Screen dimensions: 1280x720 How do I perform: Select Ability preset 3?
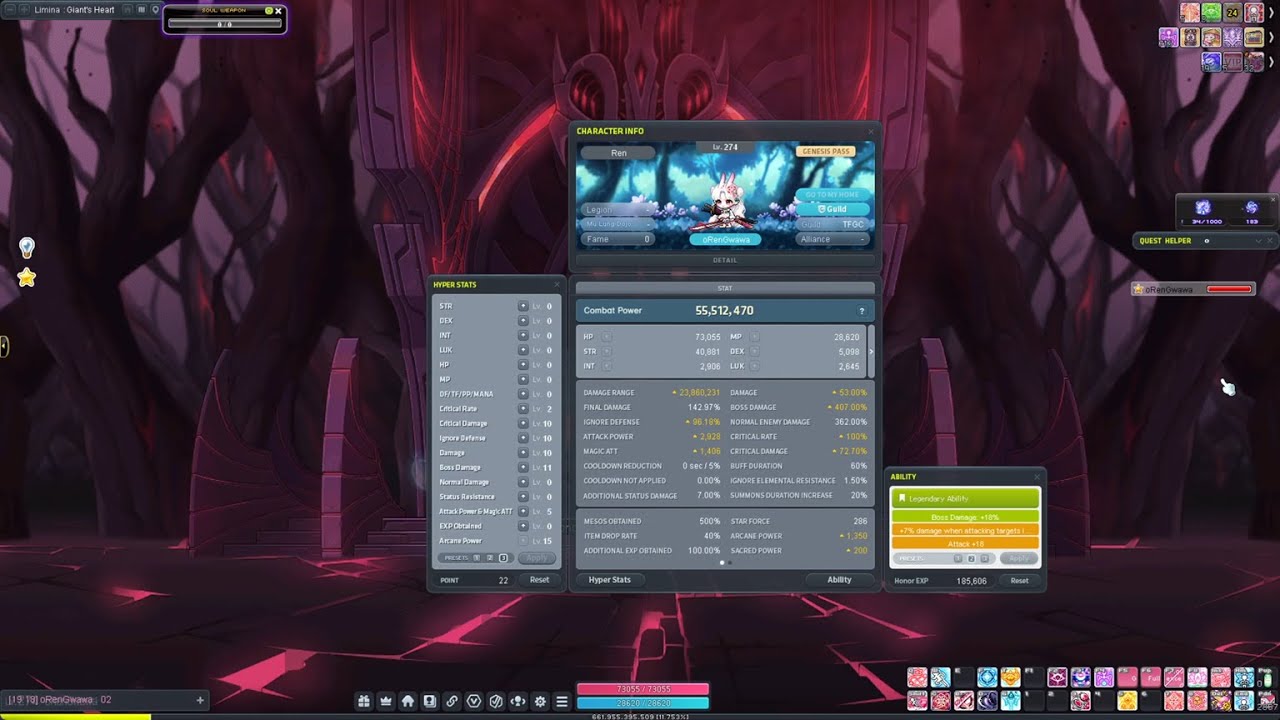(985, 559)
